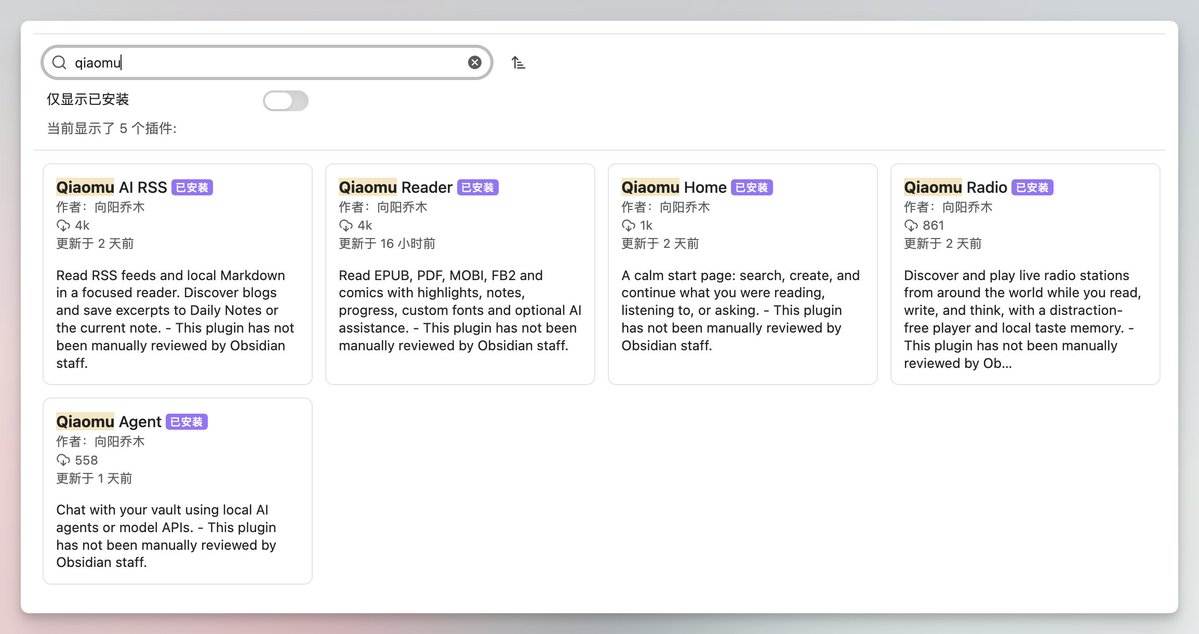Open the Qiaomu Radio plugin title

pos(955,187)
